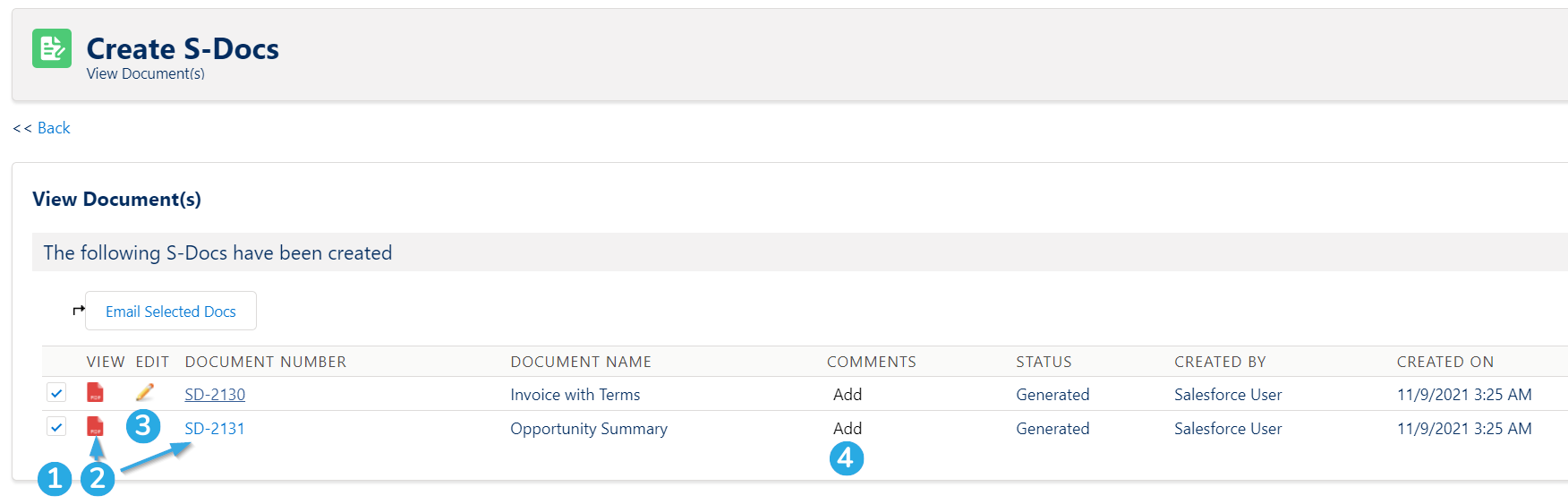Click the Generated status for SD-2130
This screenshot has width=1568, height=504.
(x=1052, y=395)
